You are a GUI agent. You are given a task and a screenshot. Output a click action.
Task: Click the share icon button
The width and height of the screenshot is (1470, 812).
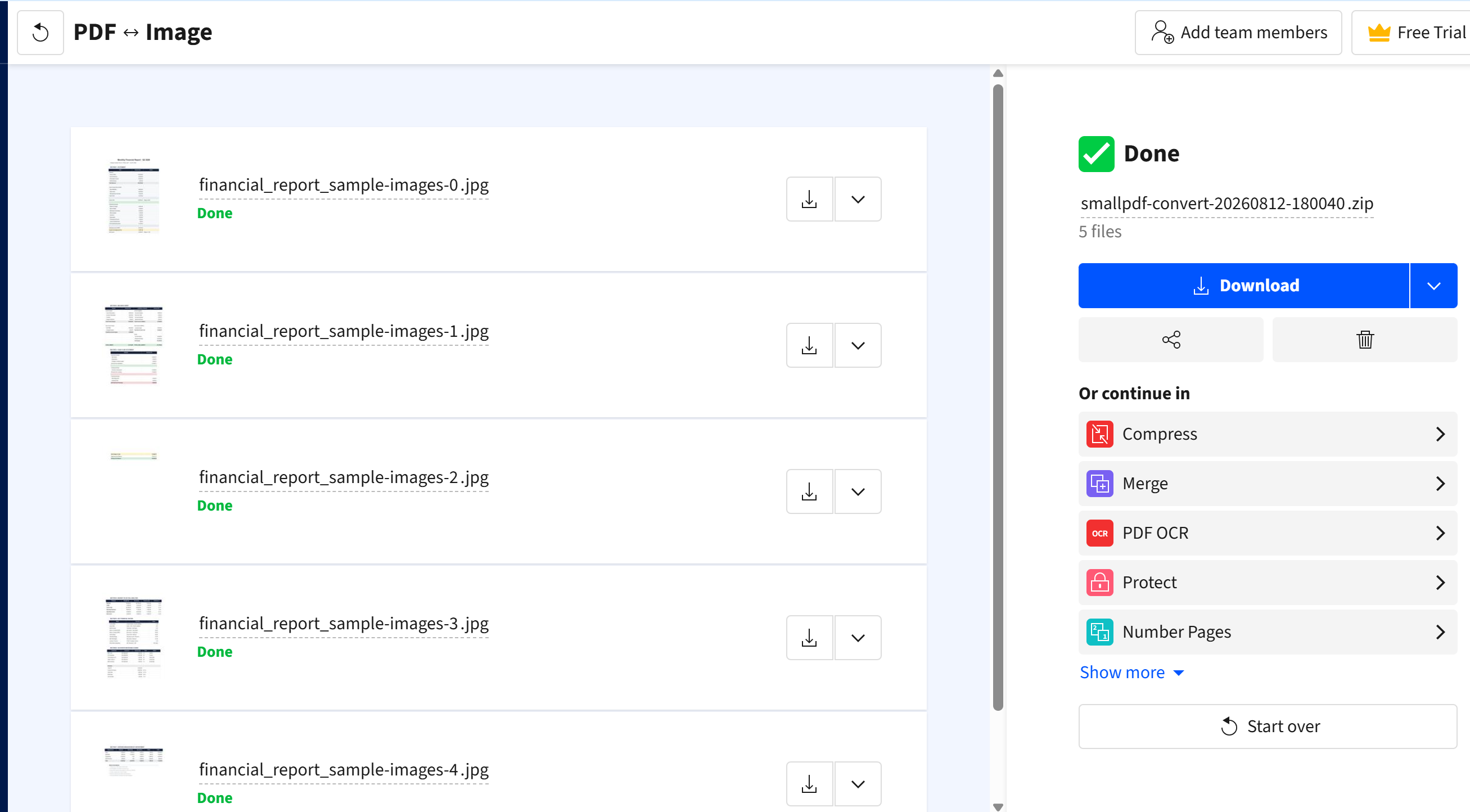[x=1170, y=340]
